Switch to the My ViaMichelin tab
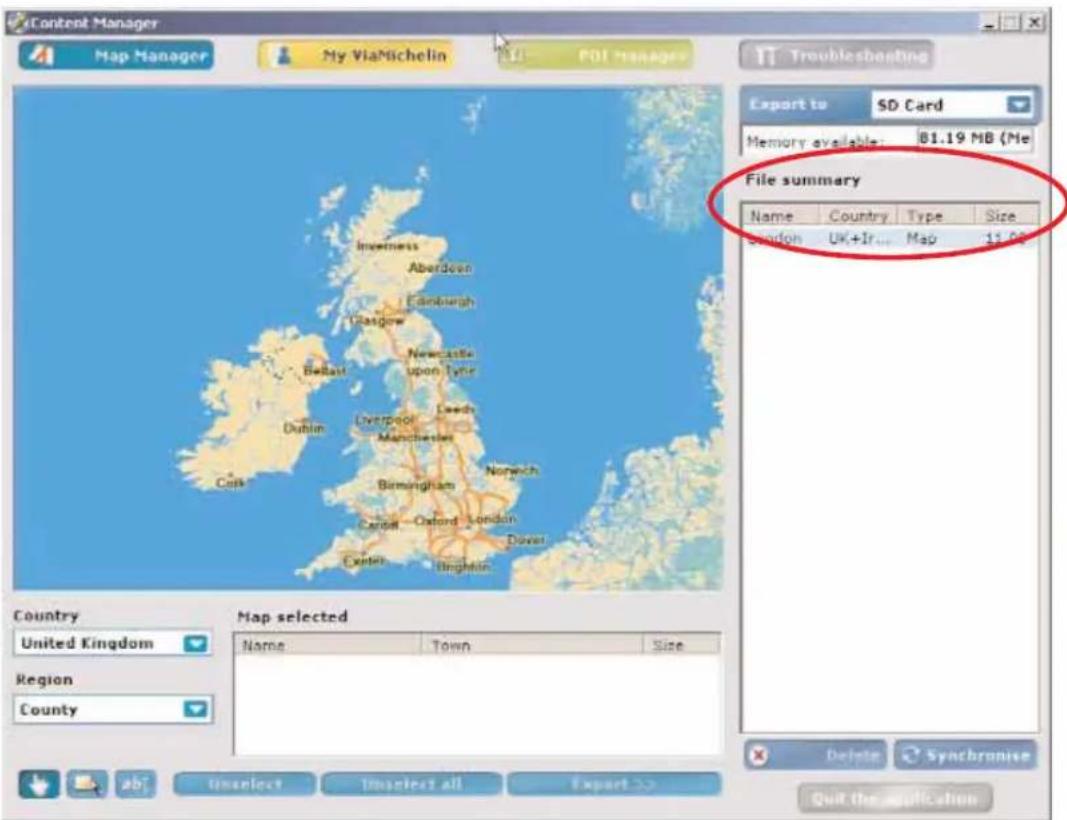1067x820 pixels. point(356,55)
